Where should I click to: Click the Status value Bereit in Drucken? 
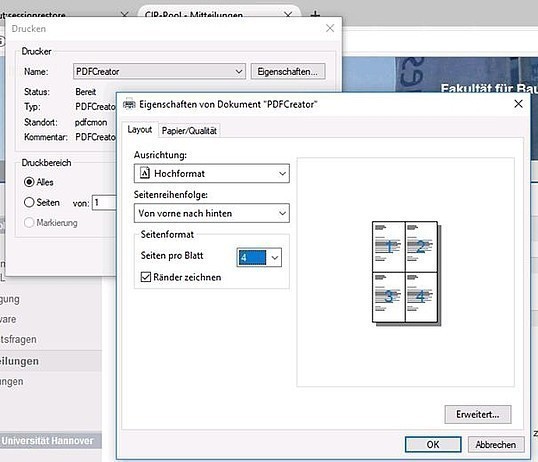[x=85, y=92]
